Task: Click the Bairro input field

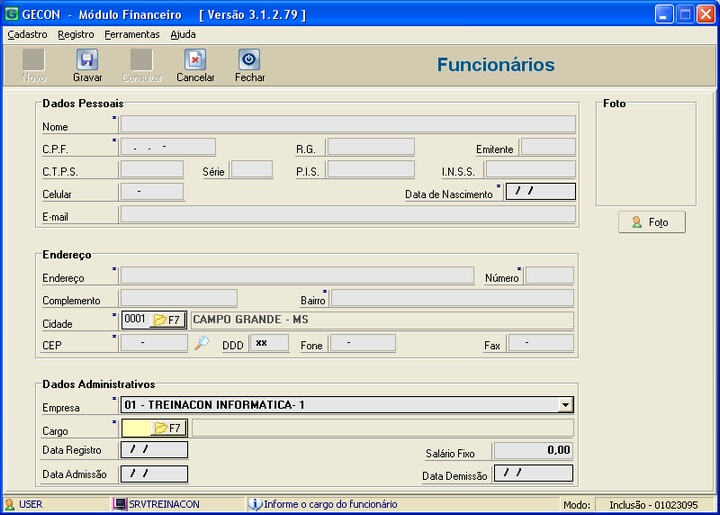Action: (x=452, y=298)
